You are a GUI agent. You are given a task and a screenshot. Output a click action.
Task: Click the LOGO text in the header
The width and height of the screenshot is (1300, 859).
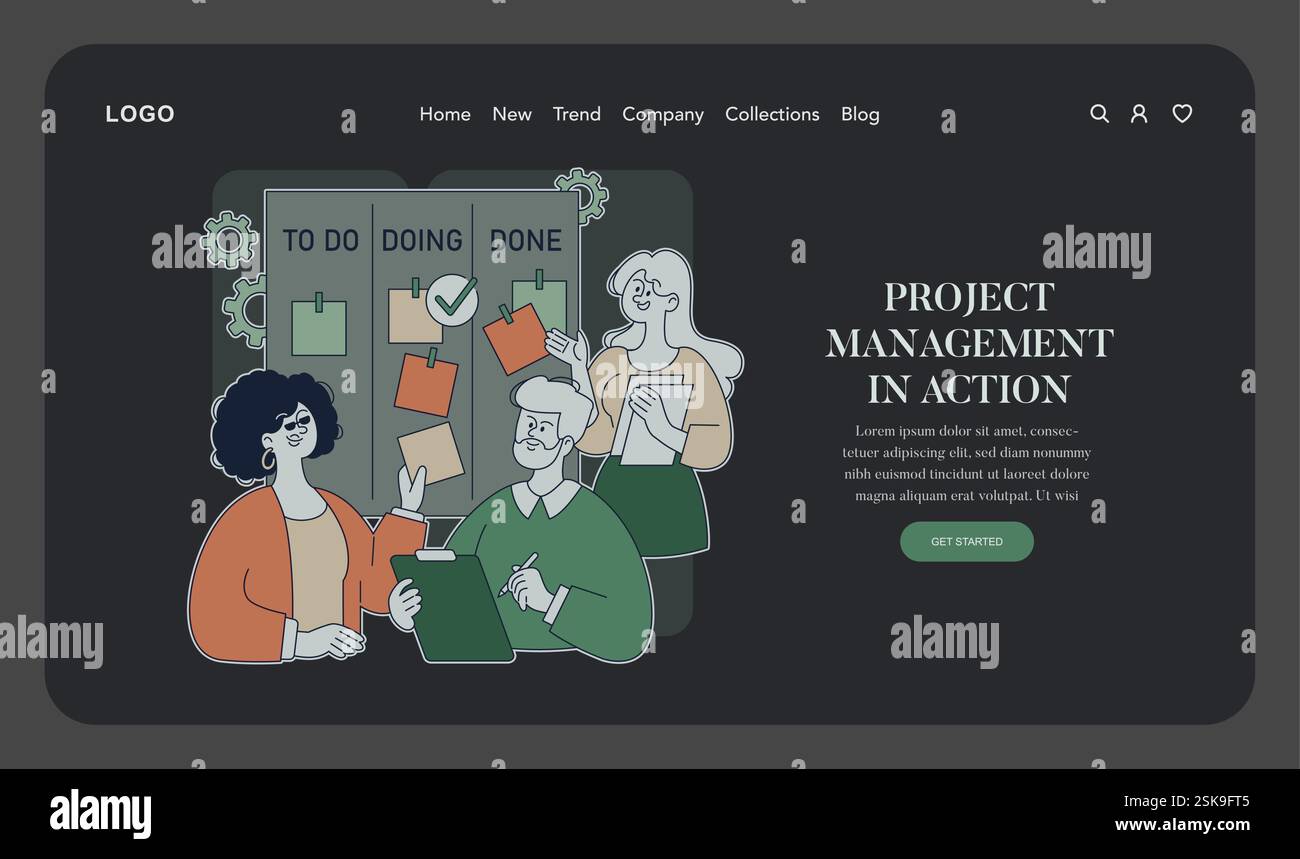click(140, 114)
